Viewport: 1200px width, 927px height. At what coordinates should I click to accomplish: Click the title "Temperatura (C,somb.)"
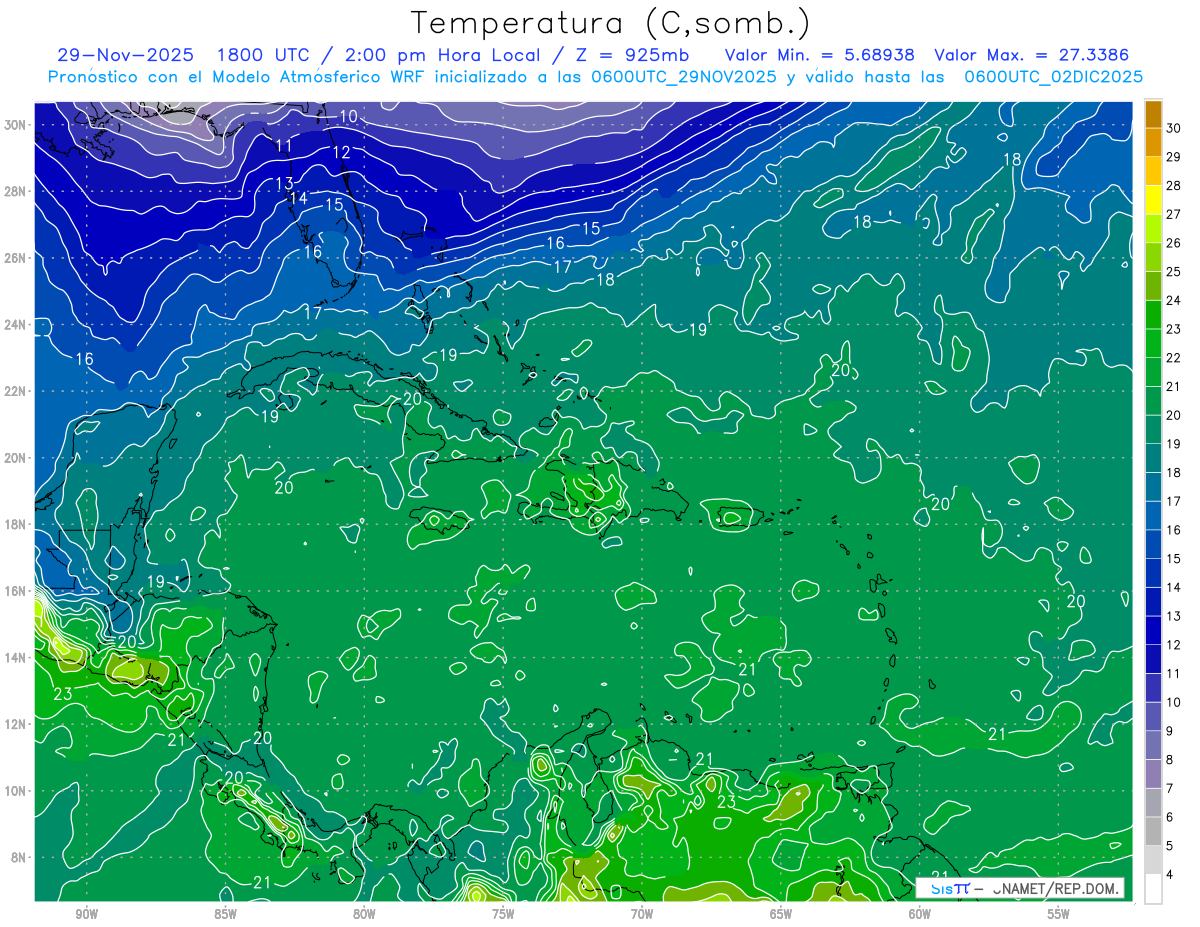coord(611,23)
